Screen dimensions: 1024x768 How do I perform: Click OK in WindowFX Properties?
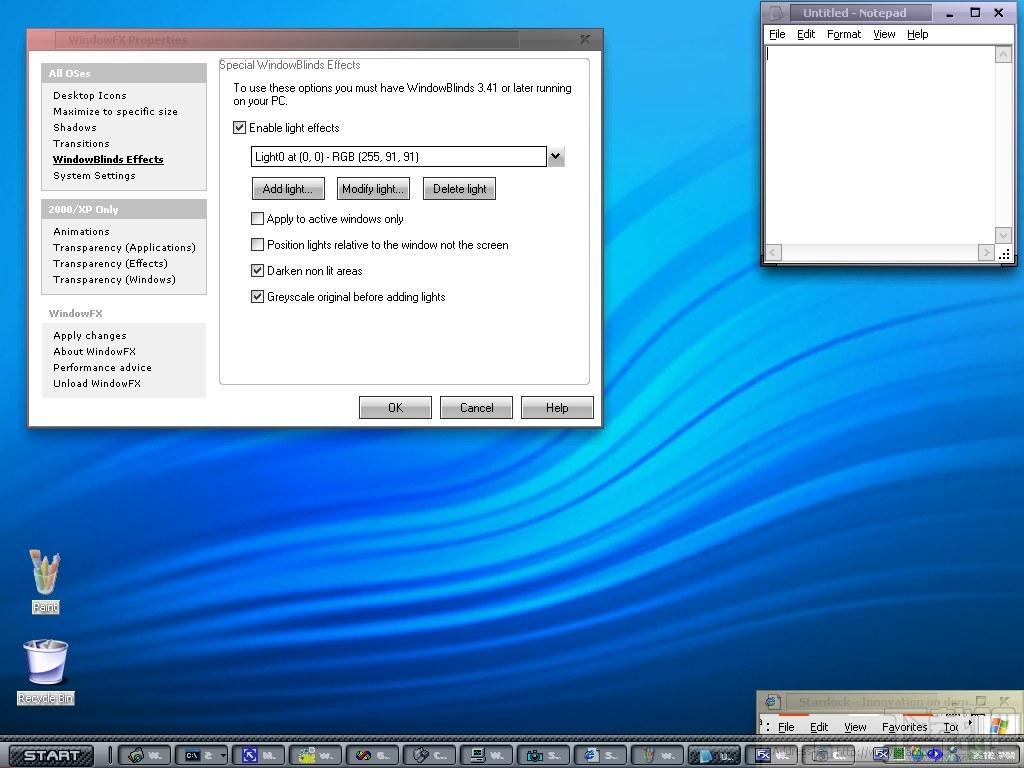[395, 408]
